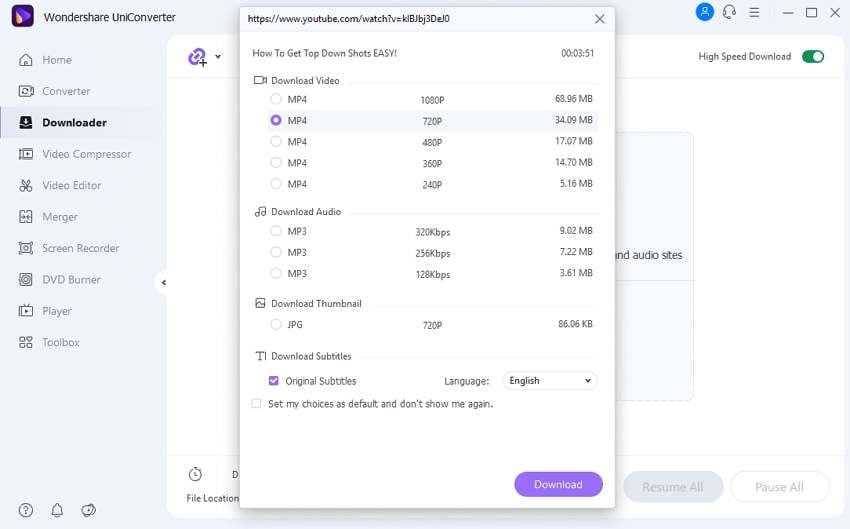Image resolution: width=850 pixels, height=529 pixels.
Task: Expand the arrow next to paste URL icon
Action: (x=218, y=57)
